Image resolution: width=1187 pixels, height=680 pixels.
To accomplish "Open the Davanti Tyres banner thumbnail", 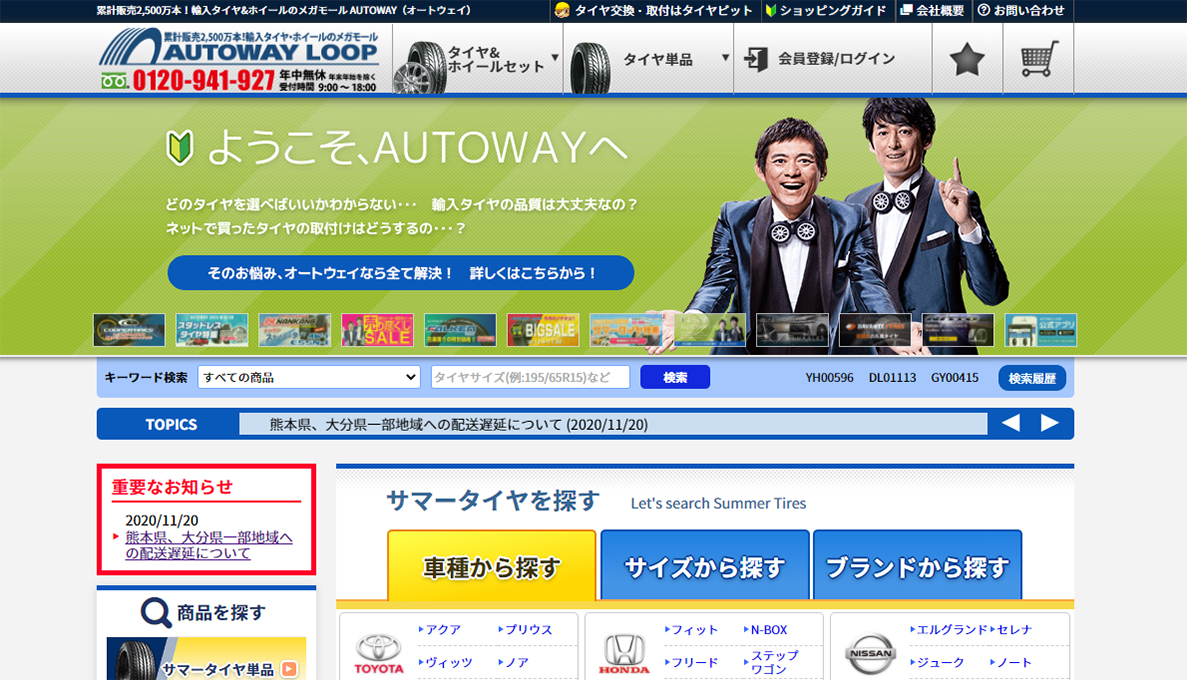I will pyautogui.click(x=875, y=330).
